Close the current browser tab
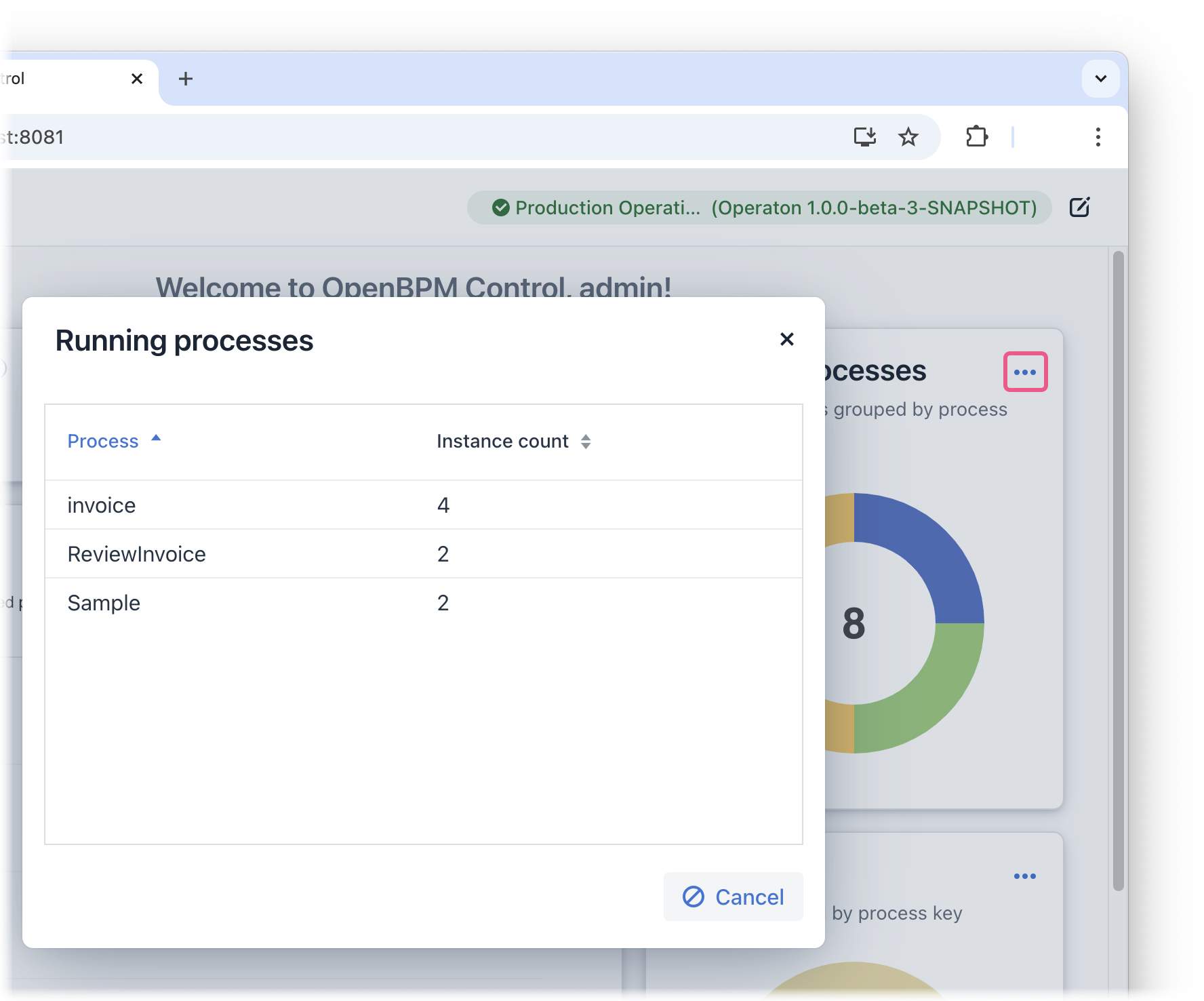Viewport: 1204px width, 1001px height. 137,79
